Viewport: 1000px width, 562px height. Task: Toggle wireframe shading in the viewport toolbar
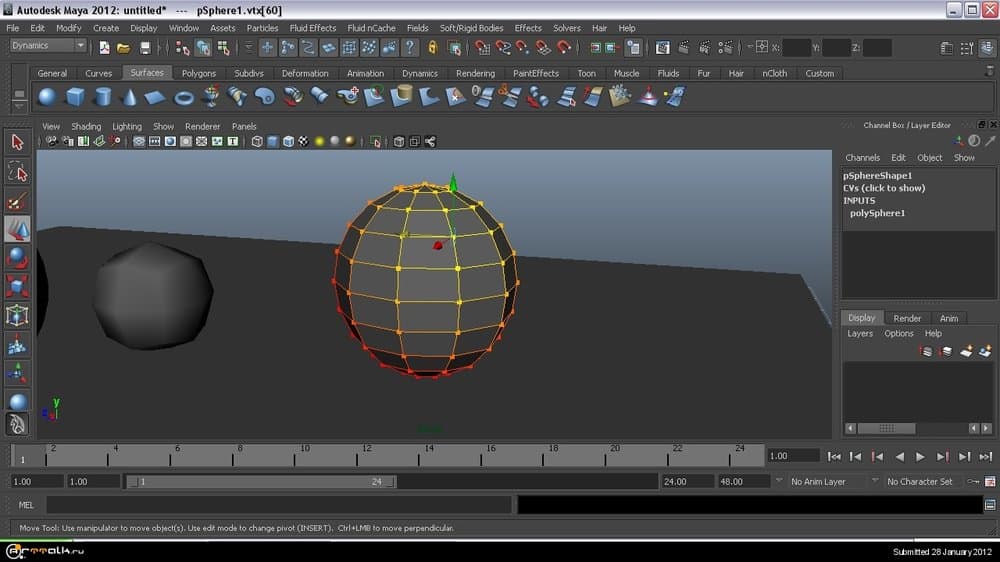point(257,142)
